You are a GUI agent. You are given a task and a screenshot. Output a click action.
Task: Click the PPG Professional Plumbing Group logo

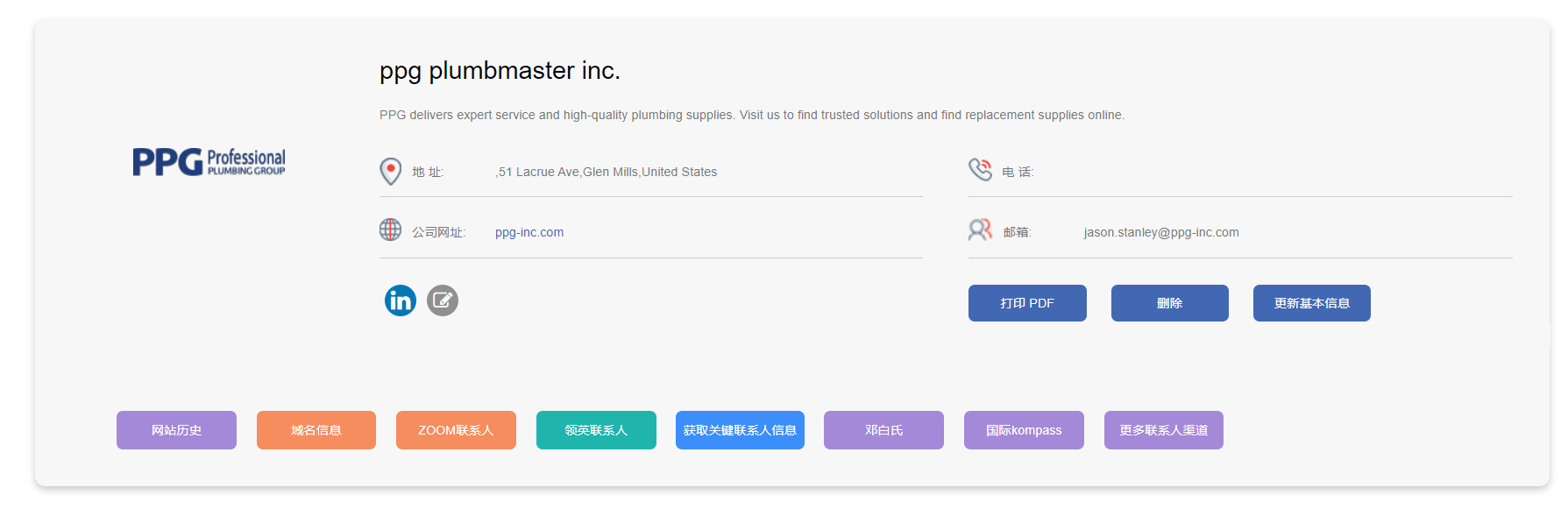click(x=209, y=162)
